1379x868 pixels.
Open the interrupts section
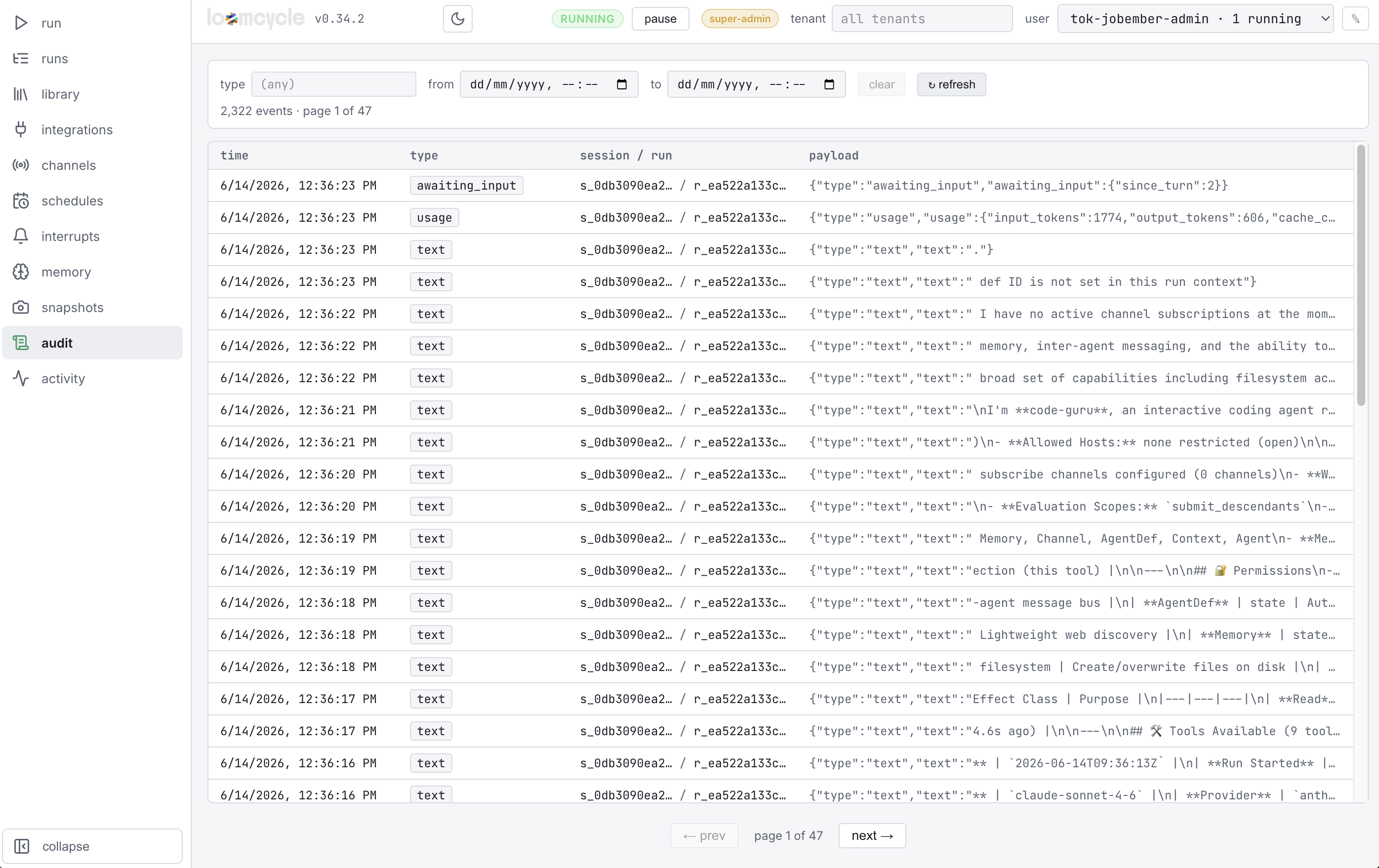pyautogui.click(x=92, y=236)
